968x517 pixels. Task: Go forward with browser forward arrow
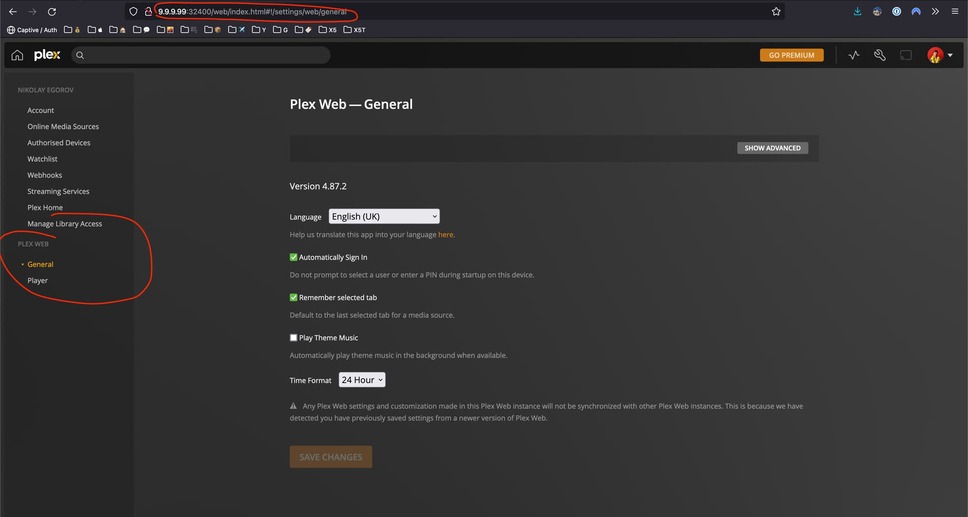coord(32,12)
